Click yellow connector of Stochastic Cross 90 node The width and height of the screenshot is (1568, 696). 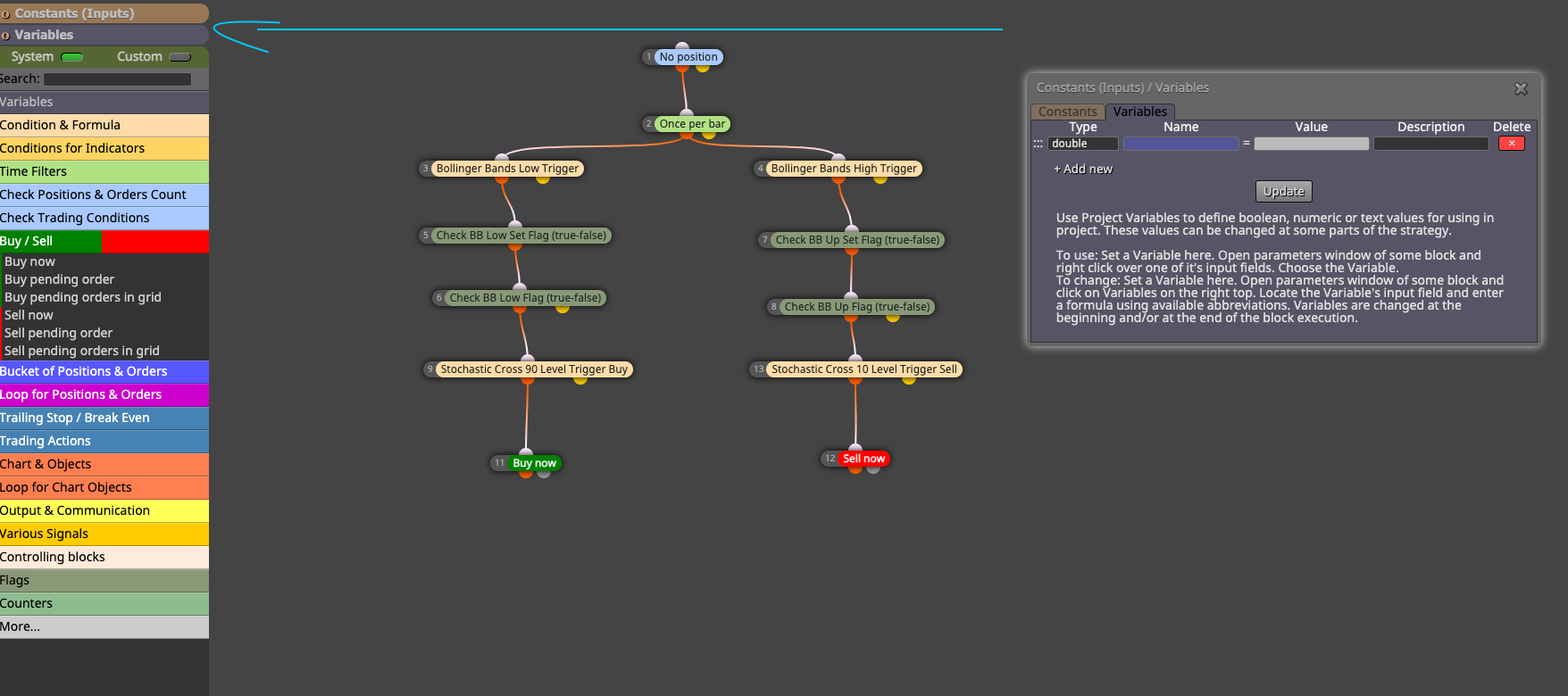(x=580, y=379)
